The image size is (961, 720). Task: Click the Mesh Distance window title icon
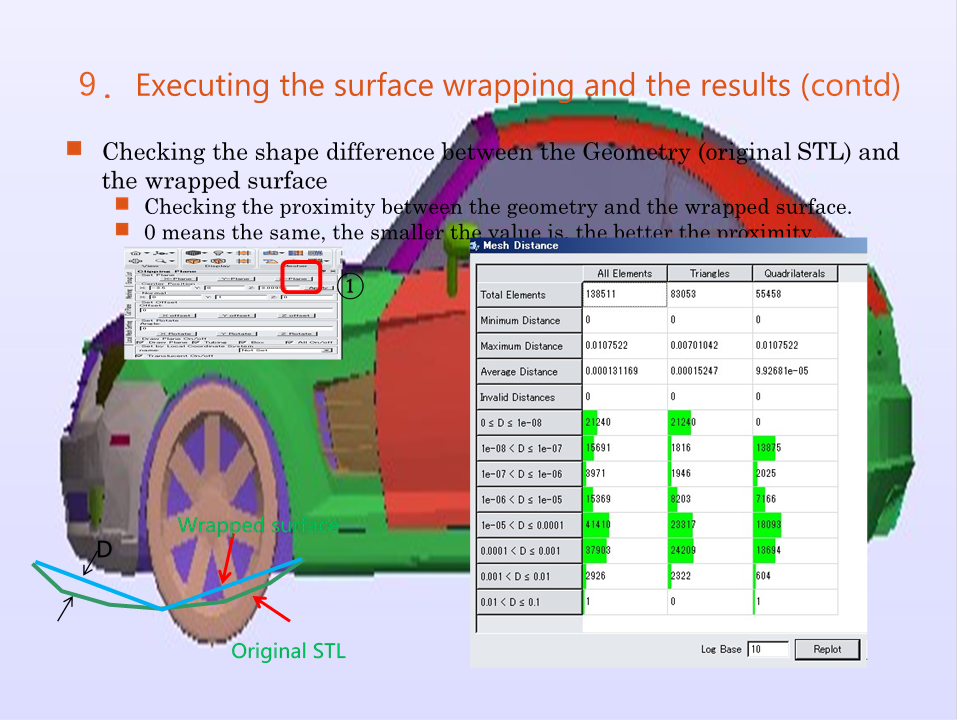pos(477,245)
